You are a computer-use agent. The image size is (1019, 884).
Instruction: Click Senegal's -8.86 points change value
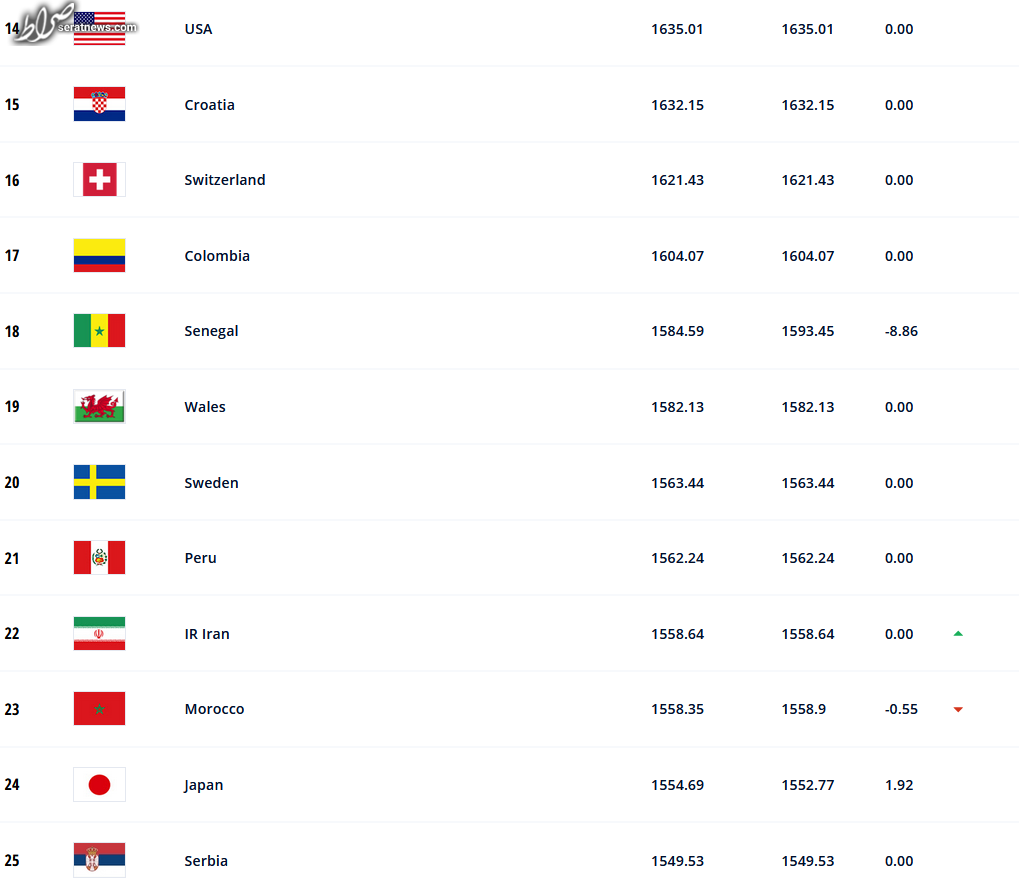pos(901,331)
